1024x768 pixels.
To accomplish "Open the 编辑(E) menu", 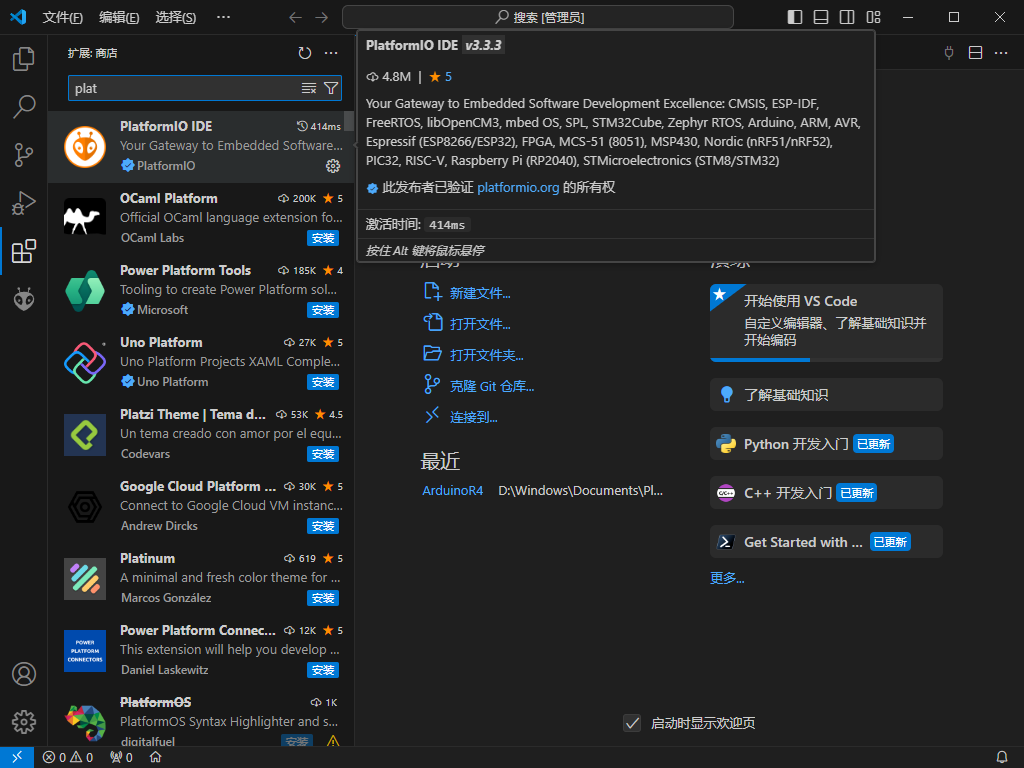I will [119, 17].
